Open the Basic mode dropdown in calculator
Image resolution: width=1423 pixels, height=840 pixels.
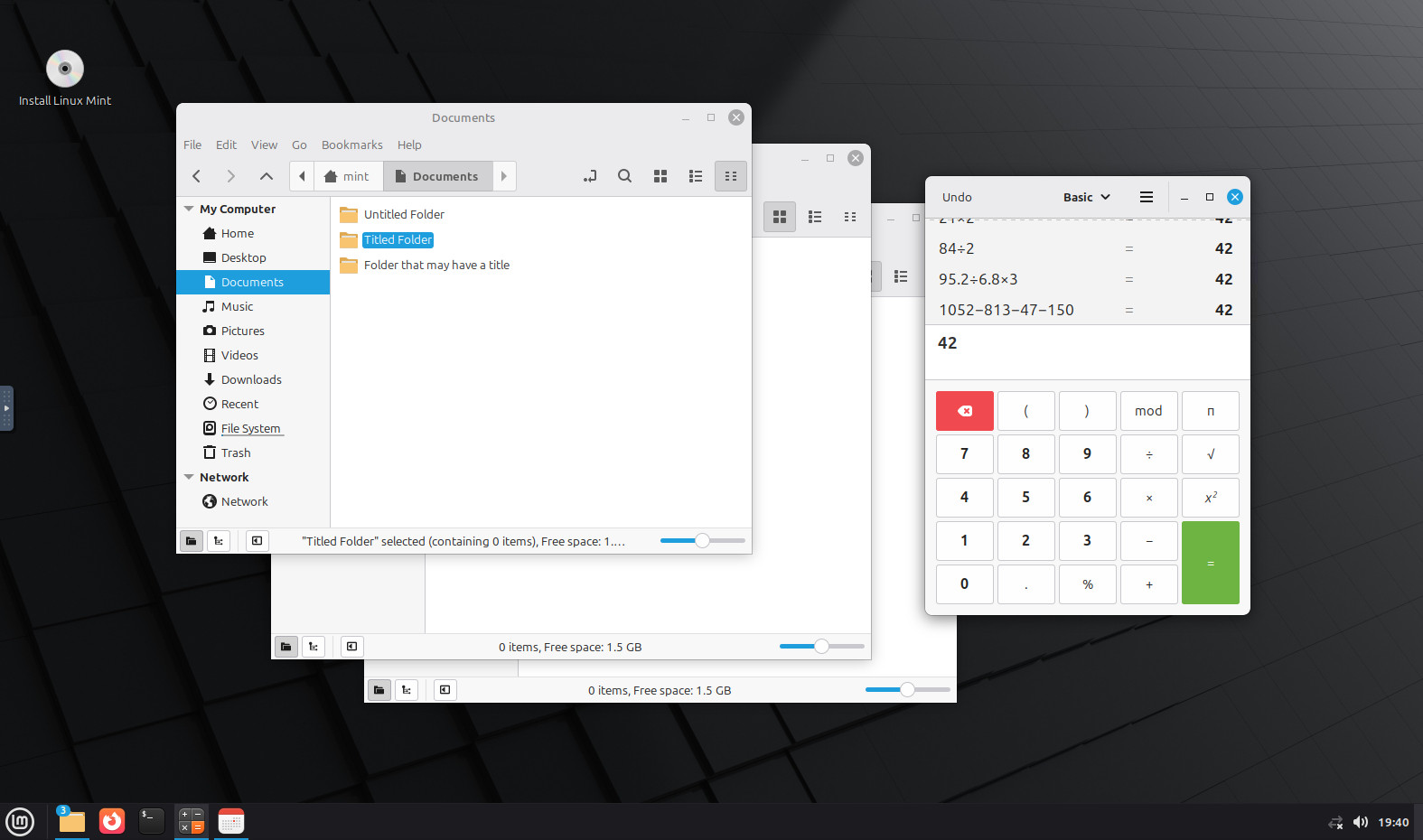[x=1086, y=197]
